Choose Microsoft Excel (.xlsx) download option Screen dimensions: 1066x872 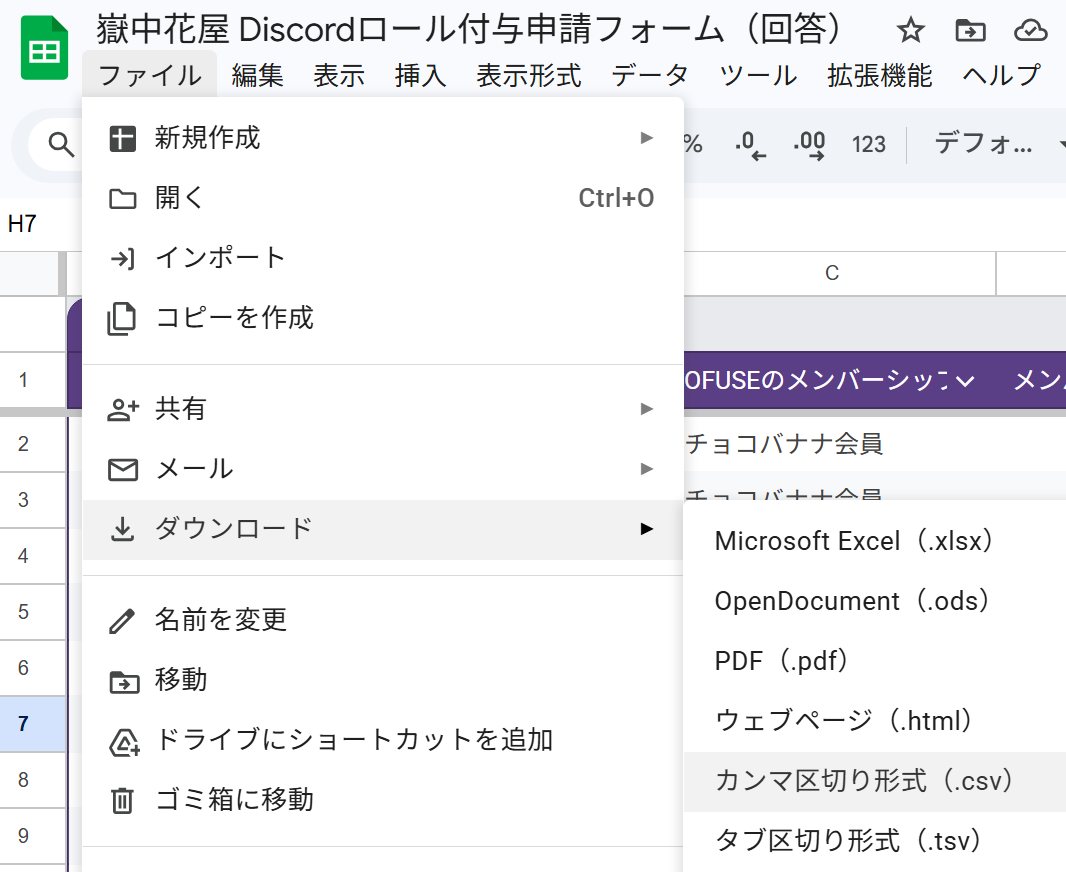pos(856,541)
